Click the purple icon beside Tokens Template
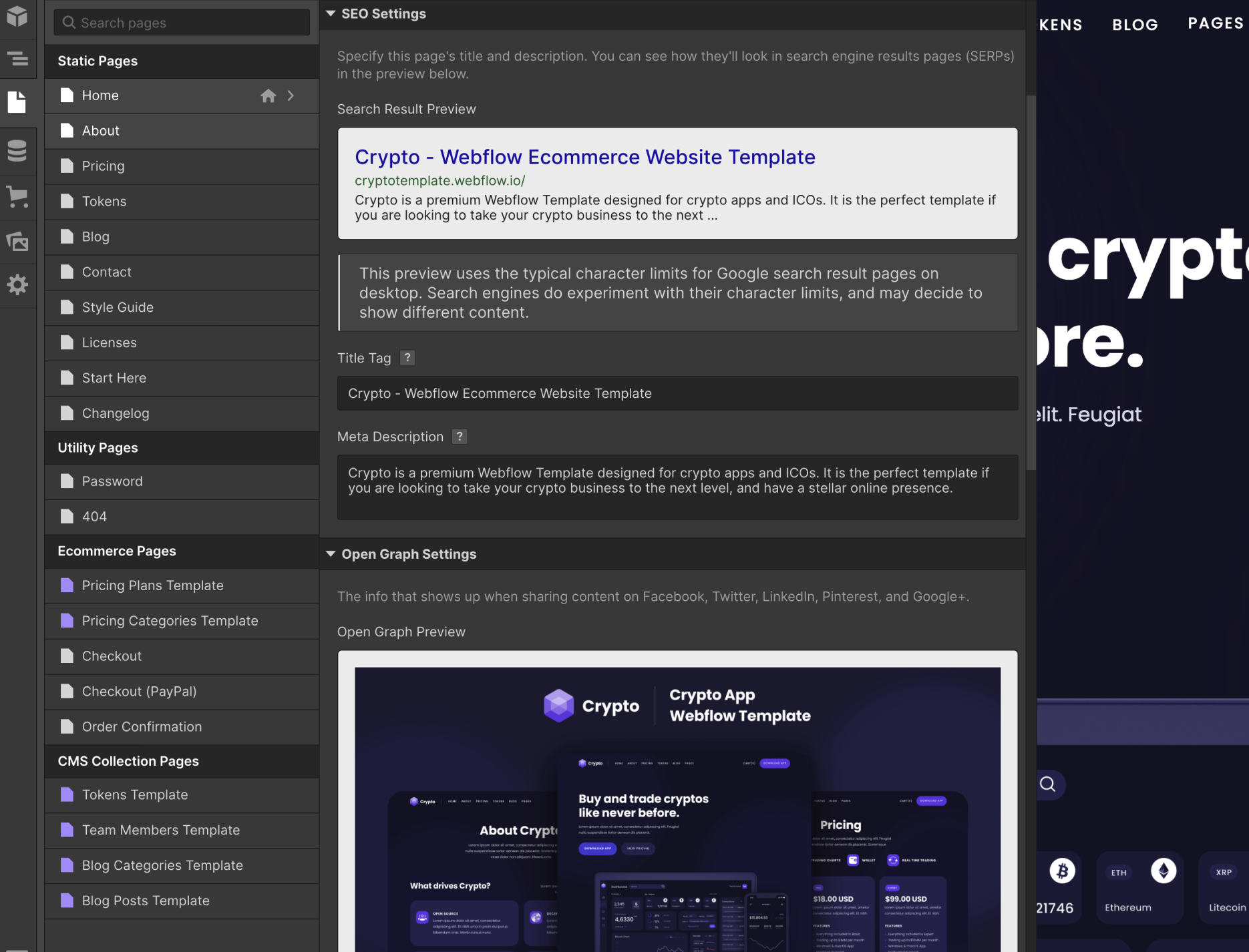This screenshot has width=1249, height=952. click(67, 794)
